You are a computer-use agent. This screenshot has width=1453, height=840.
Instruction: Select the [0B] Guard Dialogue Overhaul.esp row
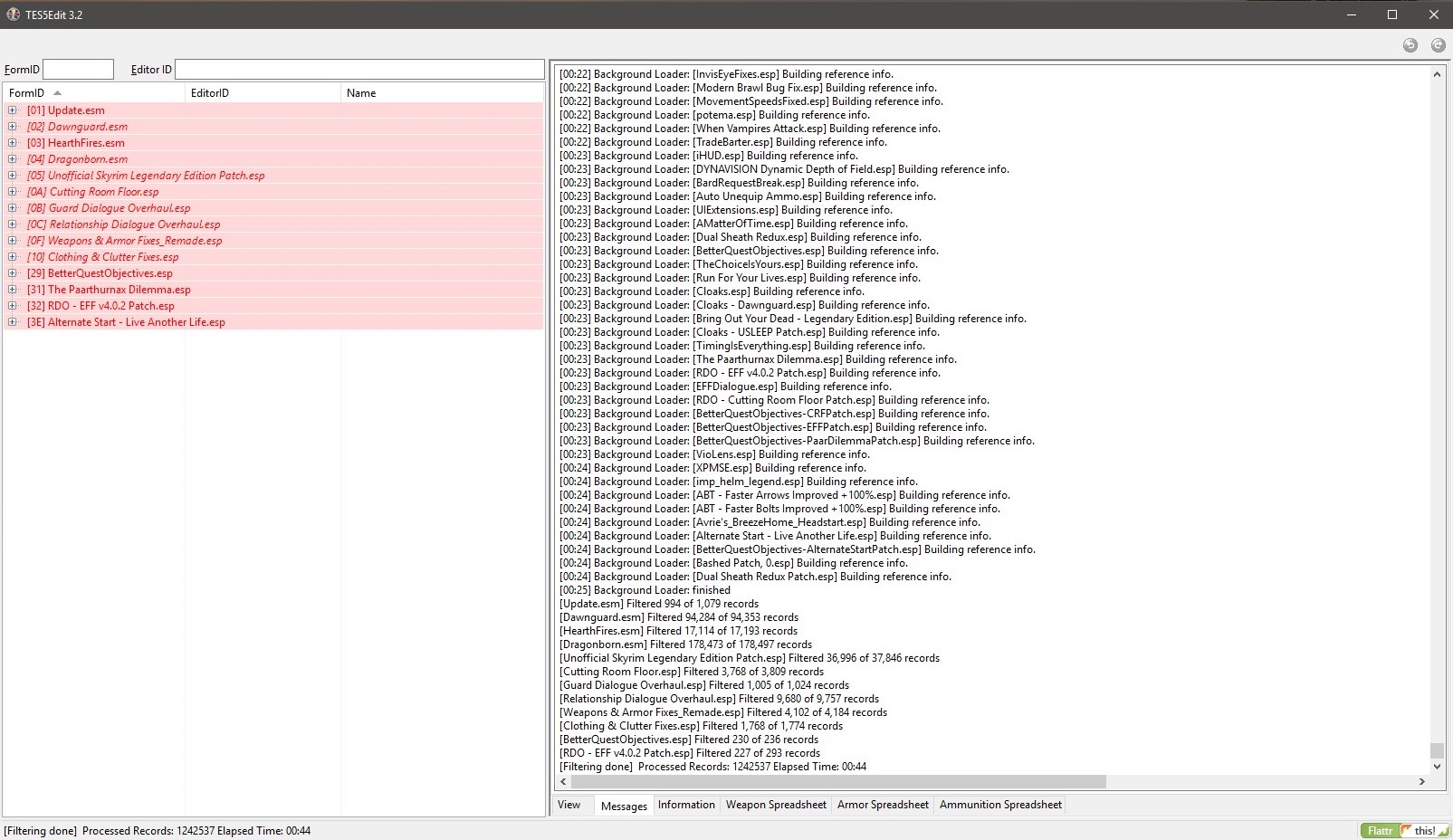[x=273, y=208]
